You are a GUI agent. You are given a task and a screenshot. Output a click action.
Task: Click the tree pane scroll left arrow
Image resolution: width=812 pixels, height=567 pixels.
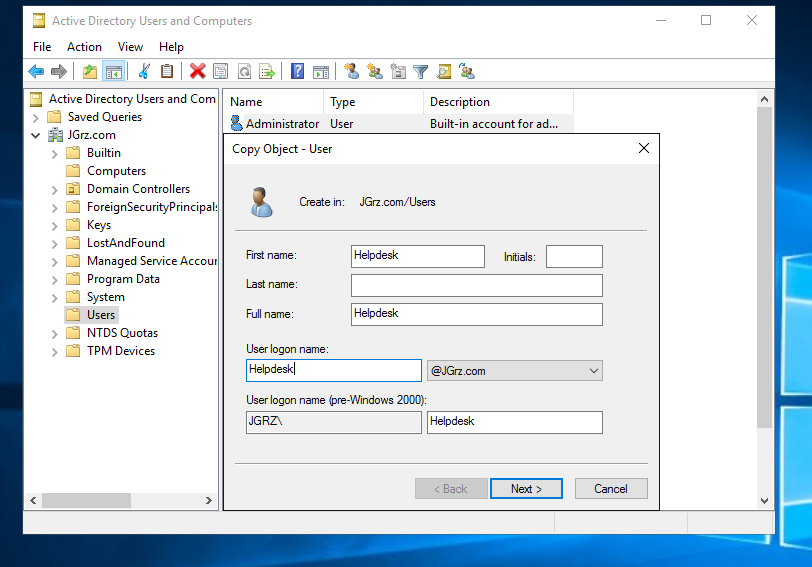click(33, 501)
